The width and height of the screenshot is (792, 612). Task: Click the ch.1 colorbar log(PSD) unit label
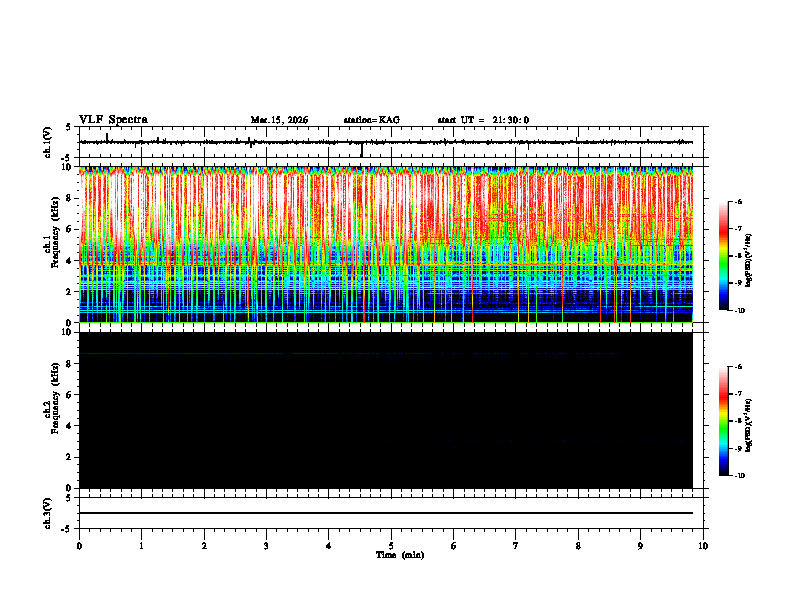(748, 261)
